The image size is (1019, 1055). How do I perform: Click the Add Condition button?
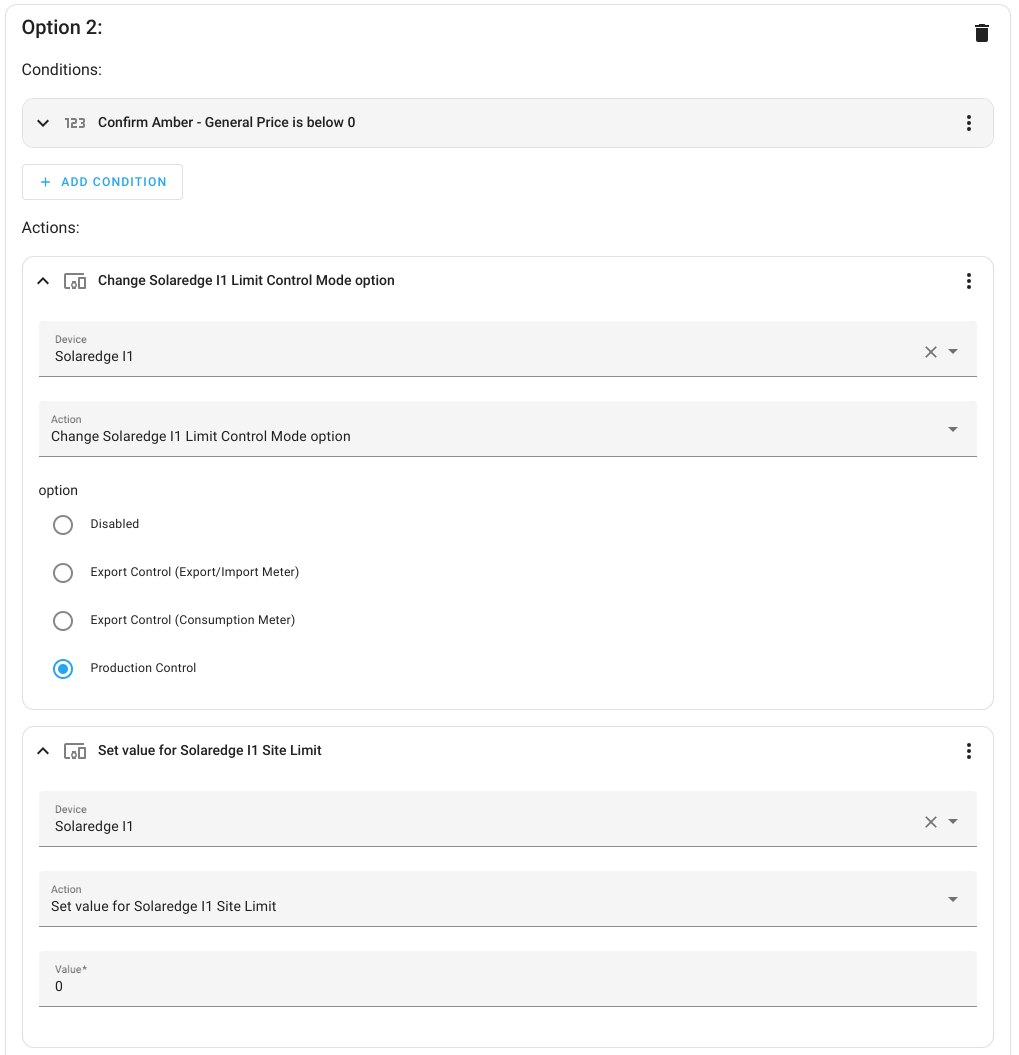tap(102, 182)
